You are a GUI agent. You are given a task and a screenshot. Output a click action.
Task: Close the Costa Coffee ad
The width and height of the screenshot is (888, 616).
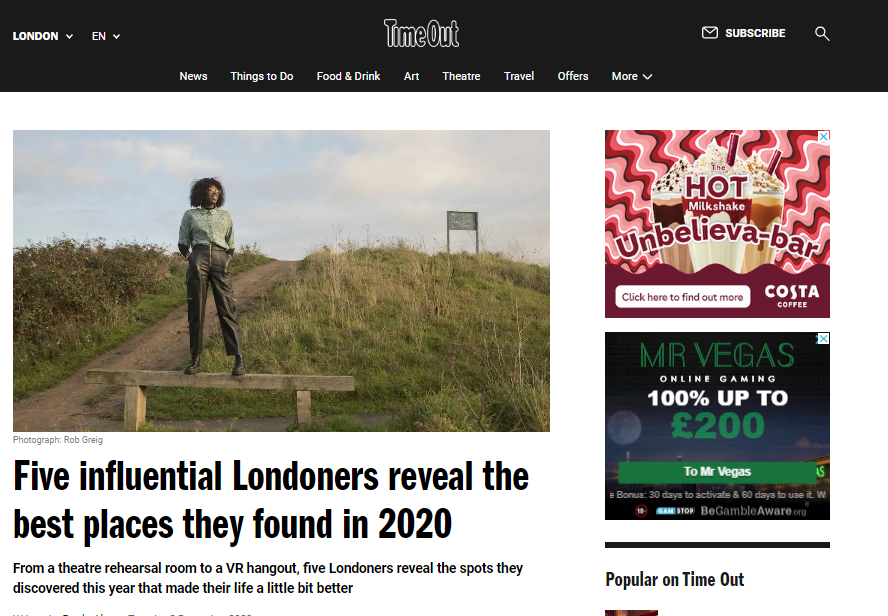click(824, 136)
